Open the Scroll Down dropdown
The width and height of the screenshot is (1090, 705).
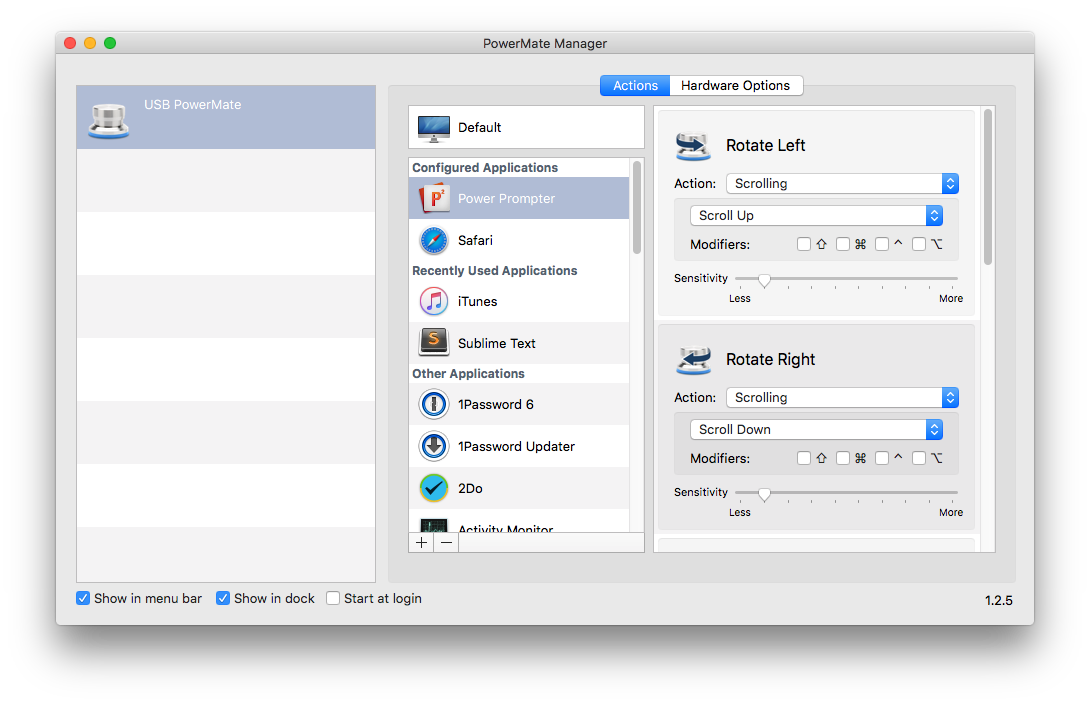[816, 430]
